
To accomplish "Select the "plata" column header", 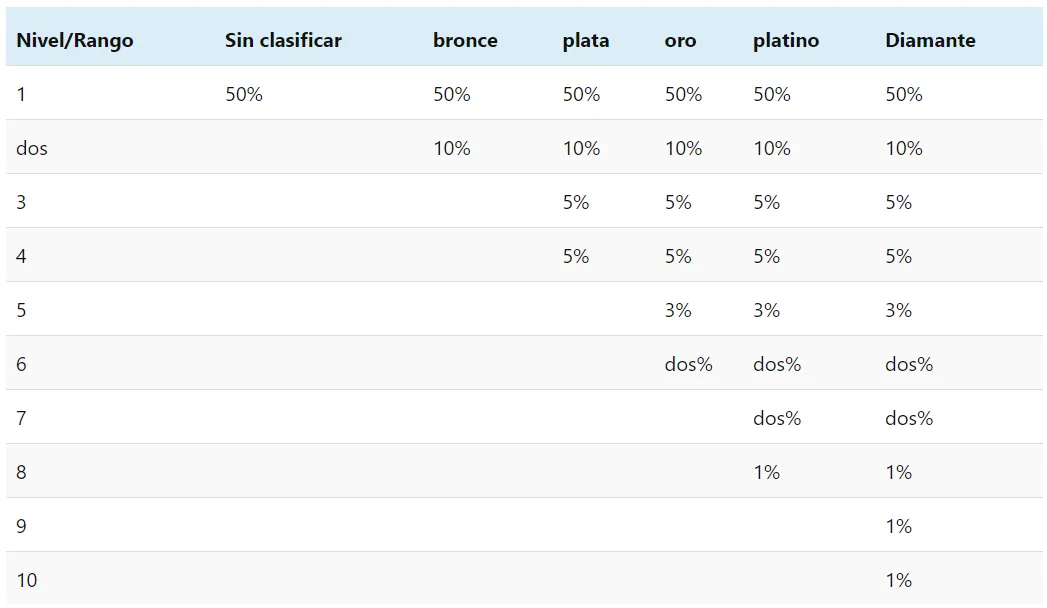I will (586, 41).
